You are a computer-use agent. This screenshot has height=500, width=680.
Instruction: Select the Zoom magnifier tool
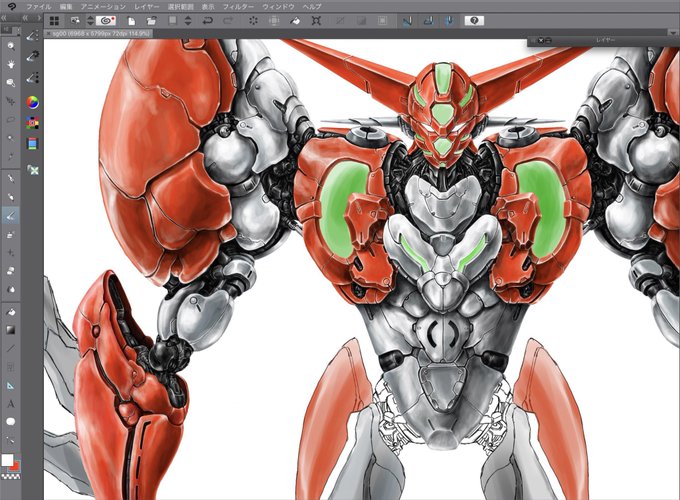(x=10, y=46)
